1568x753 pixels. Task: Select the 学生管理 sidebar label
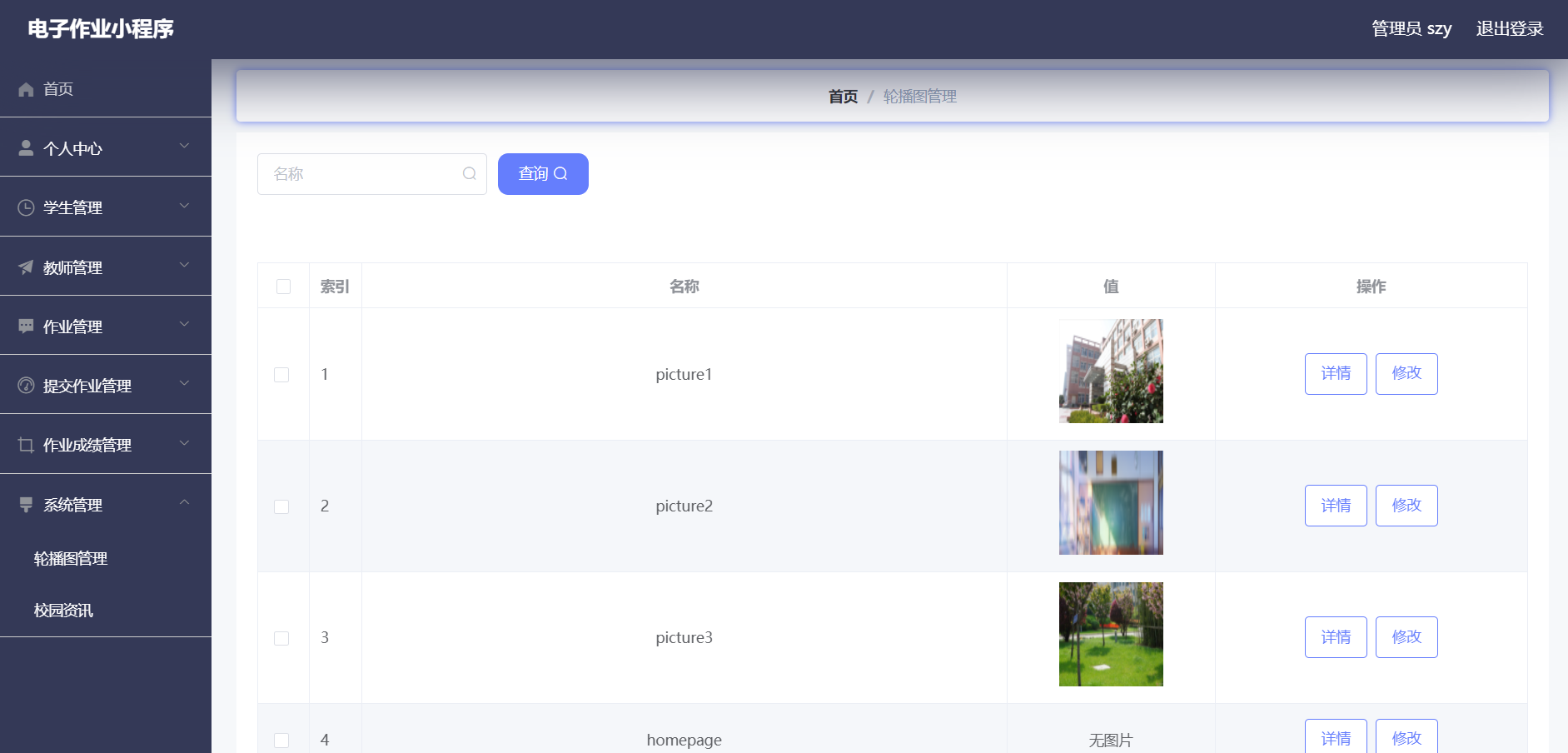tap(72, 207)
